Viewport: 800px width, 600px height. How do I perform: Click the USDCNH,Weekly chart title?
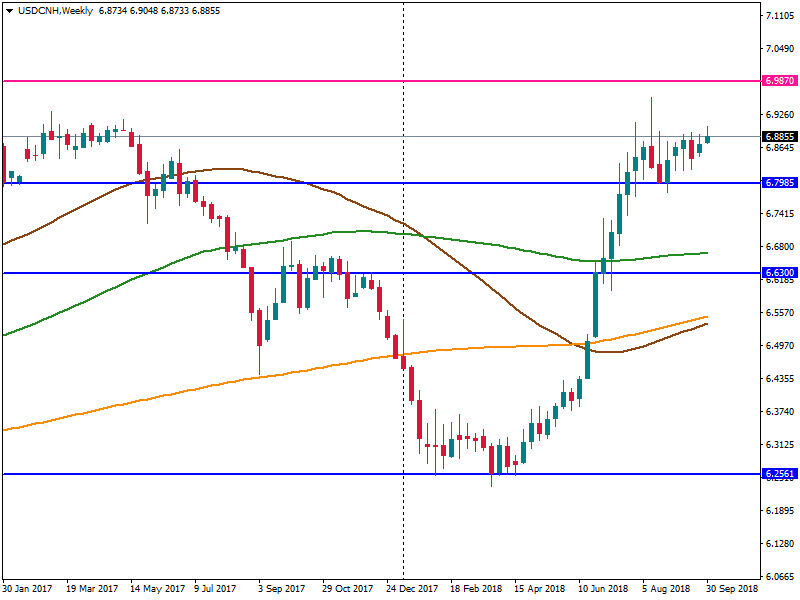coord(55,10)
